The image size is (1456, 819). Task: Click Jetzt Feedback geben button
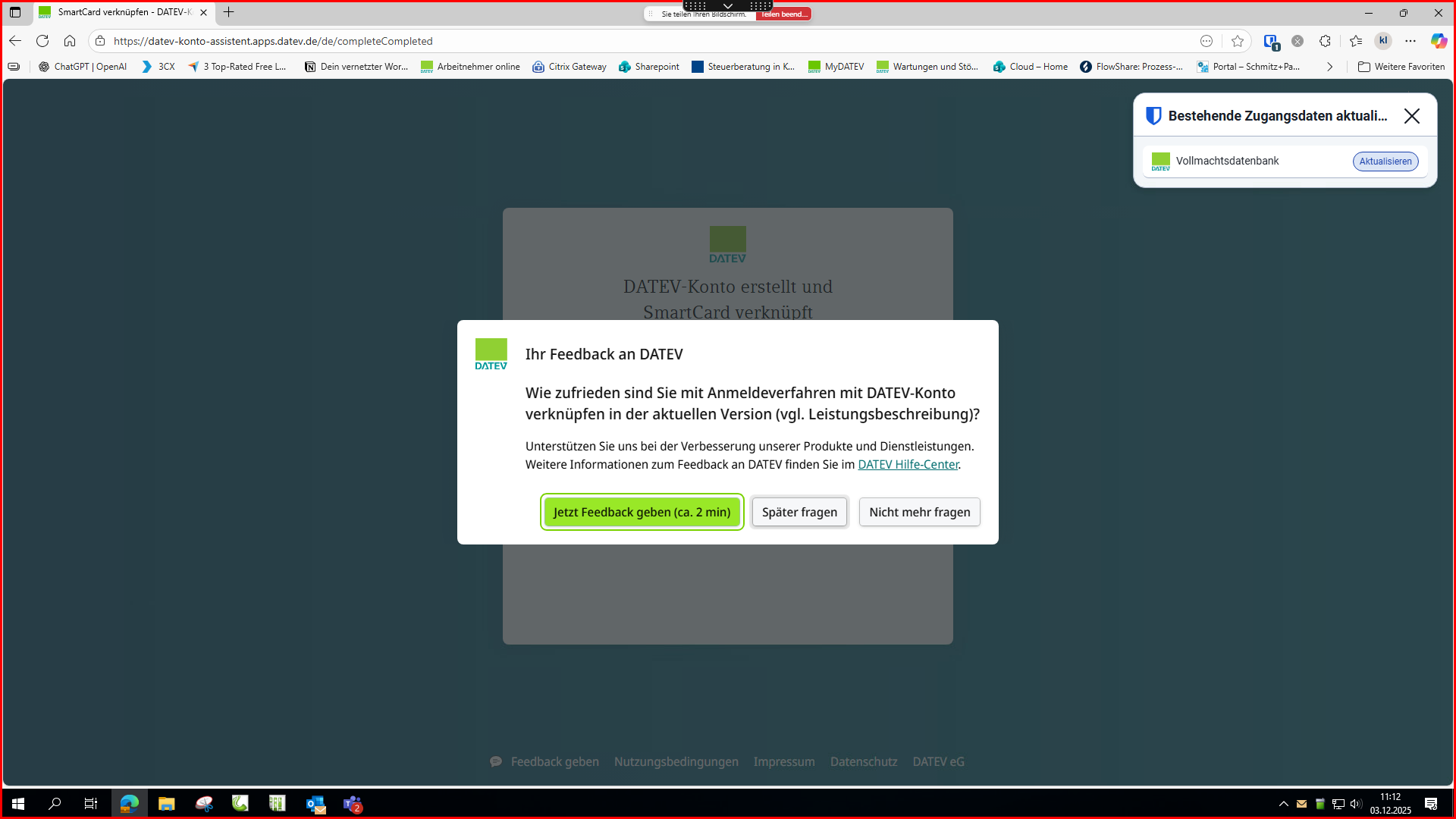click(642, 512)
